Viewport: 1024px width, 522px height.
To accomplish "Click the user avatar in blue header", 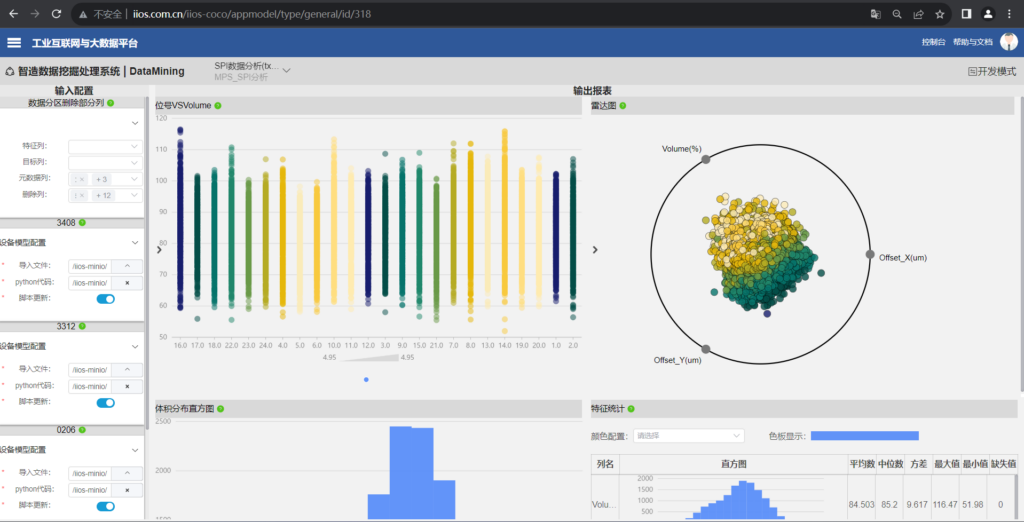I will [x=1008, y=42].
